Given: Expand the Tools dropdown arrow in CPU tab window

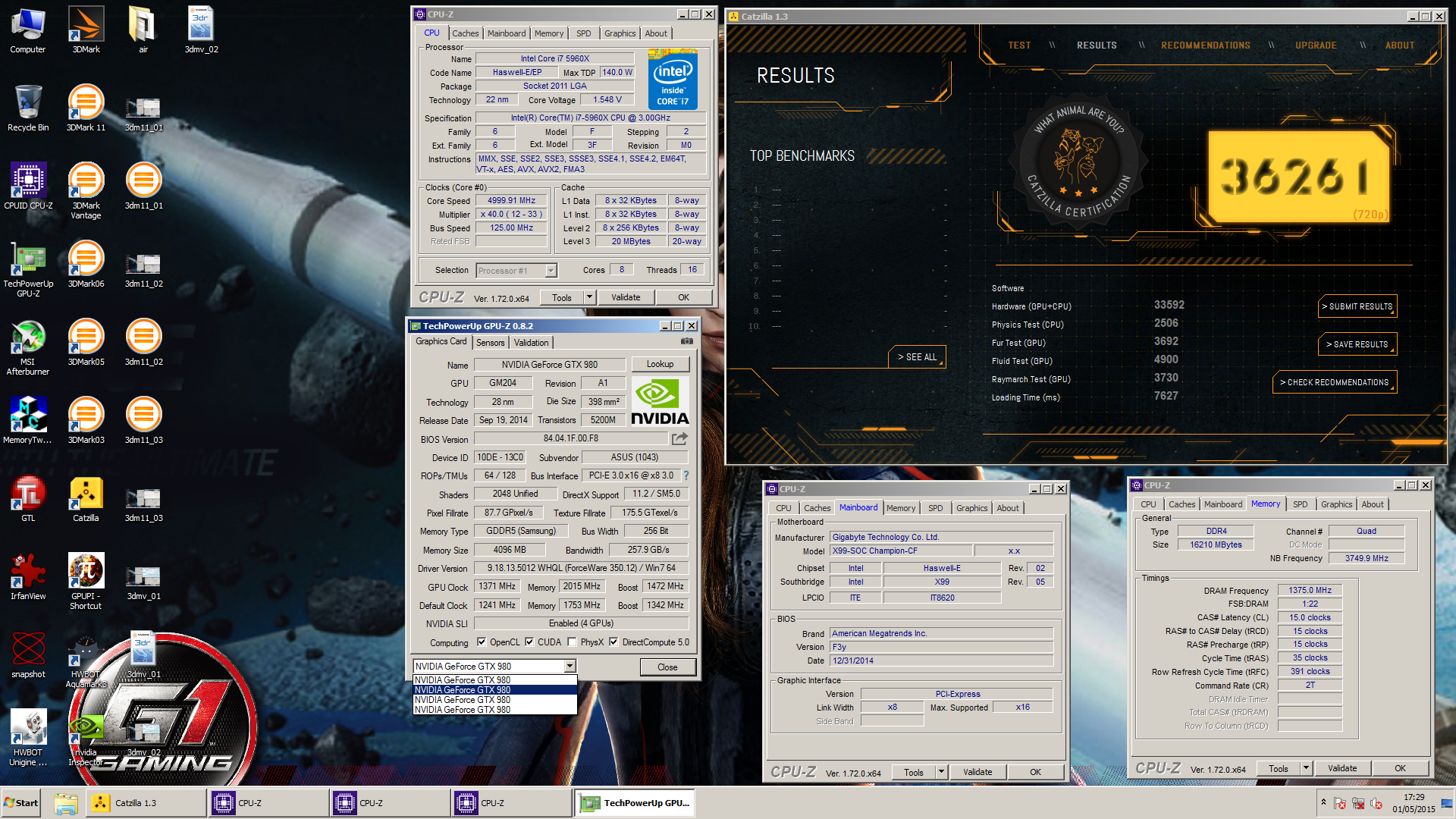Looking at the screenshot, I should 589,297.
